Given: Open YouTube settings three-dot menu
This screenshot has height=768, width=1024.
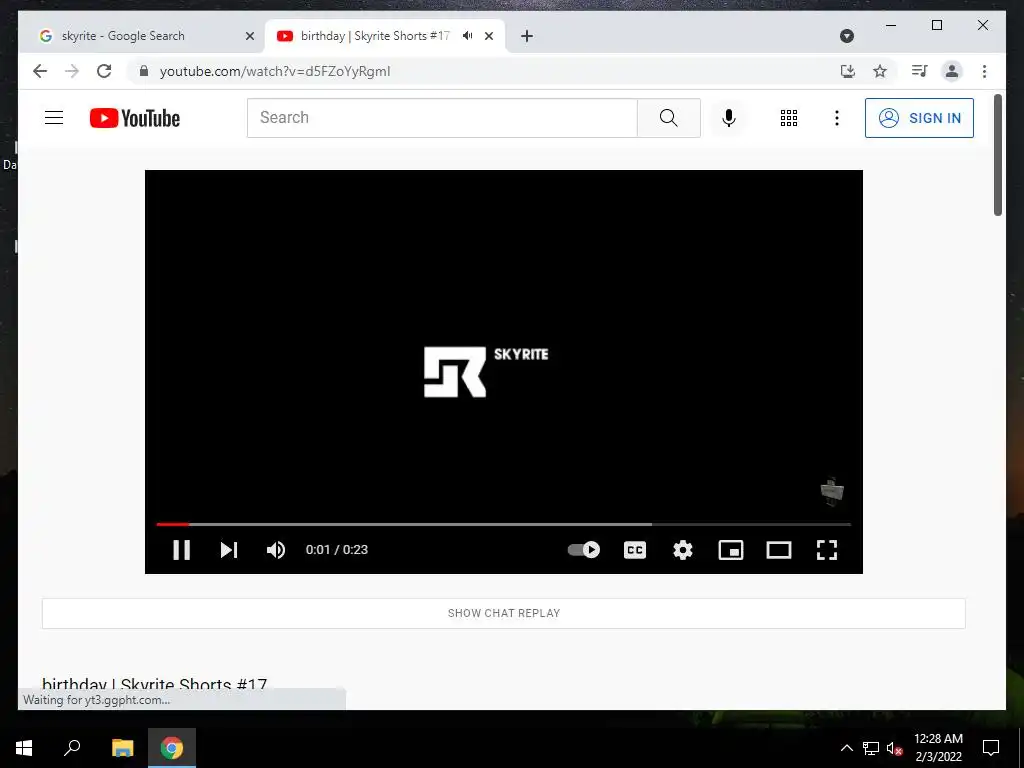Looking at the screenshot, I should tap(837, 118).
